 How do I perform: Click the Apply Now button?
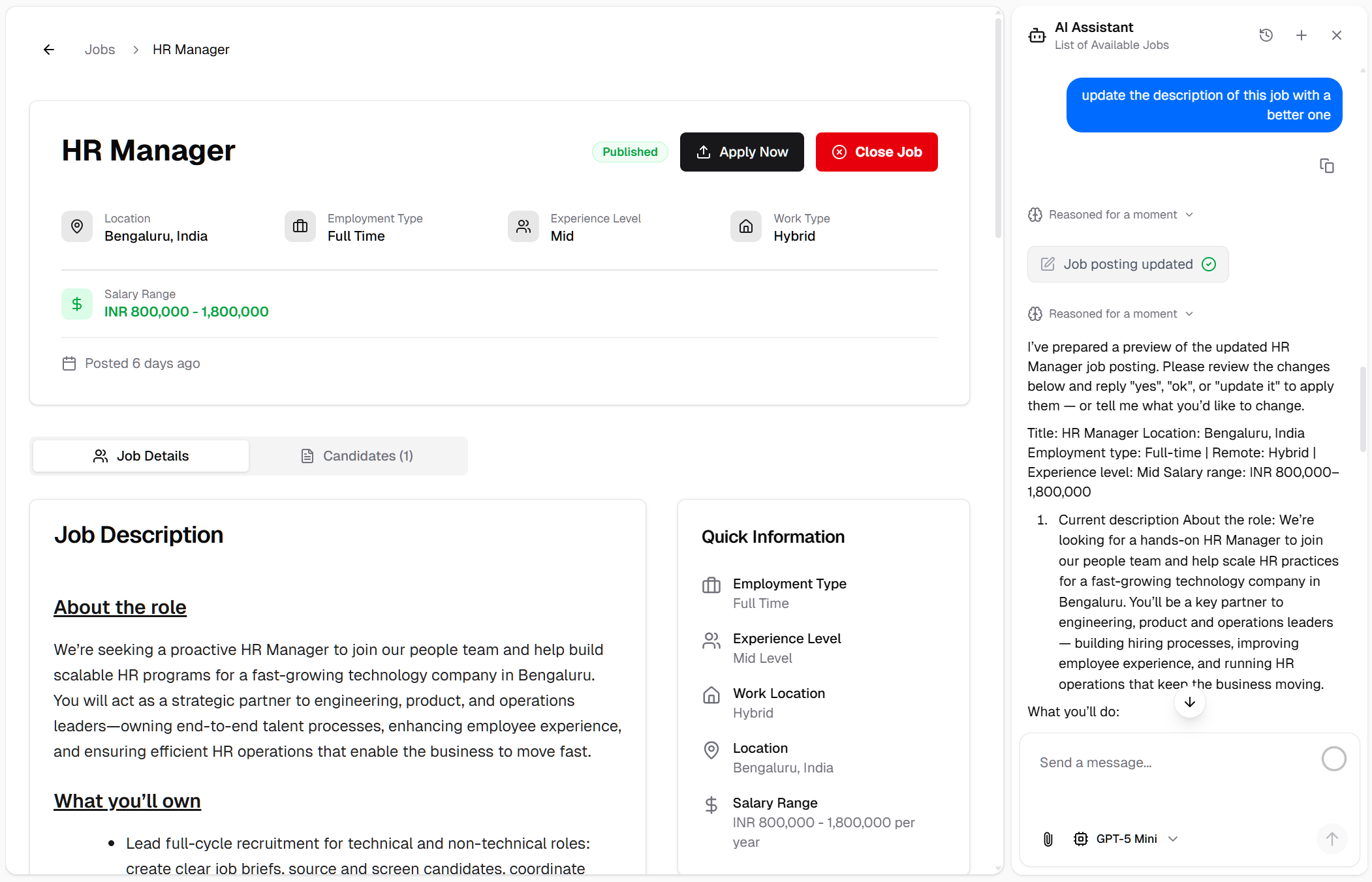[741, 152]
